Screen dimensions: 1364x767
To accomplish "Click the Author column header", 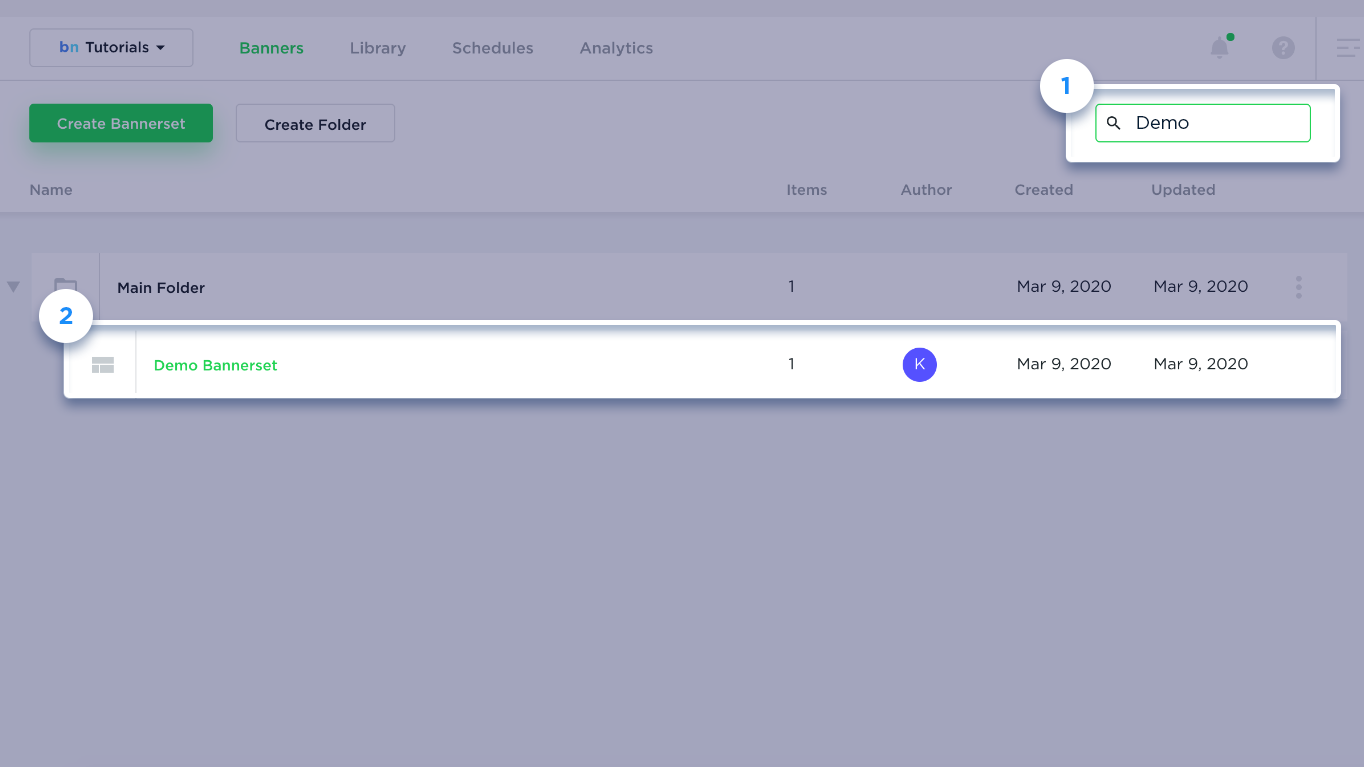I will coord(926,190).
